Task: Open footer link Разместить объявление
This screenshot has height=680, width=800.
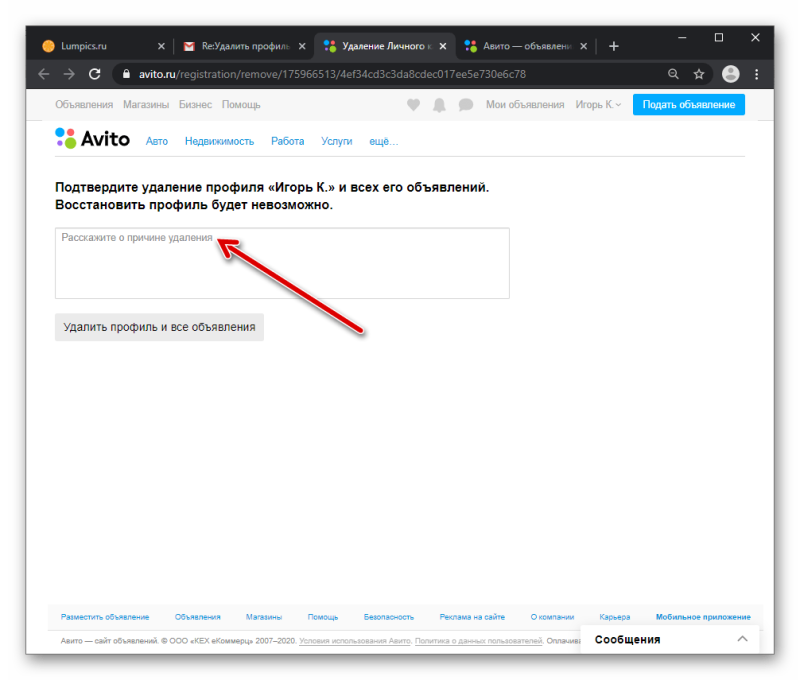Action: (x=105, y=617)
